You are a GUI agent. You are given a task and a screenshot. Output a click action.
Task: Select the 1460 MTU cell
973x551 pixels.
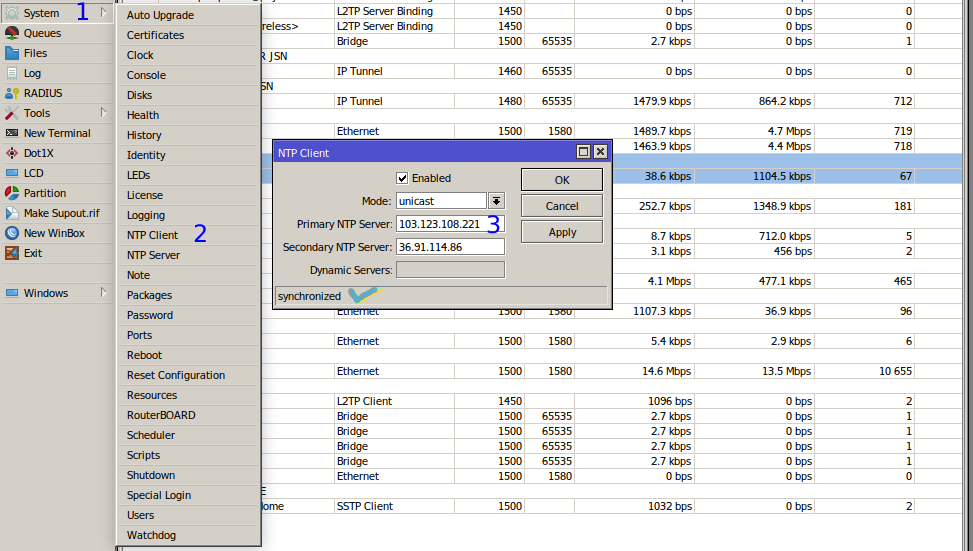490,71
